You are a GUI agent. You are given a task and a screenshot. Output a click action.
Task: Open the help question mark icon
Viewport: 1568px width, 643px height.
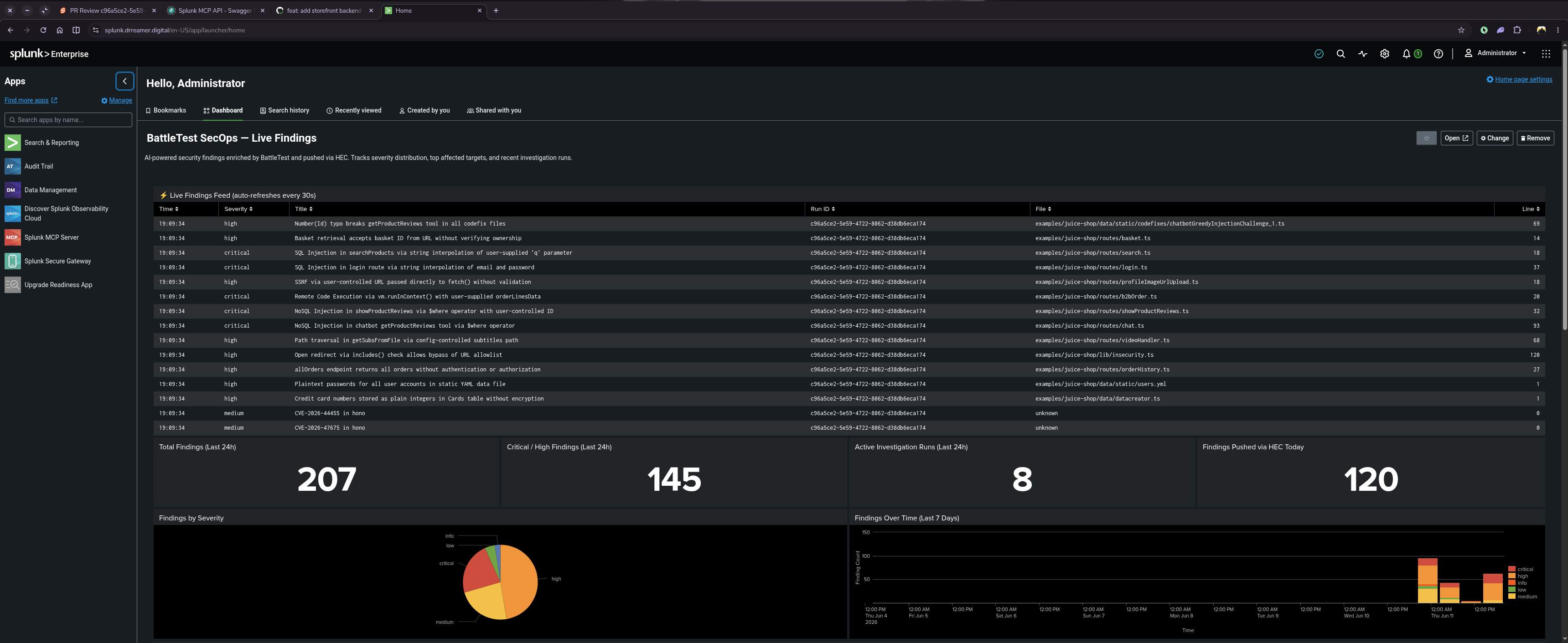[1439, 53]
